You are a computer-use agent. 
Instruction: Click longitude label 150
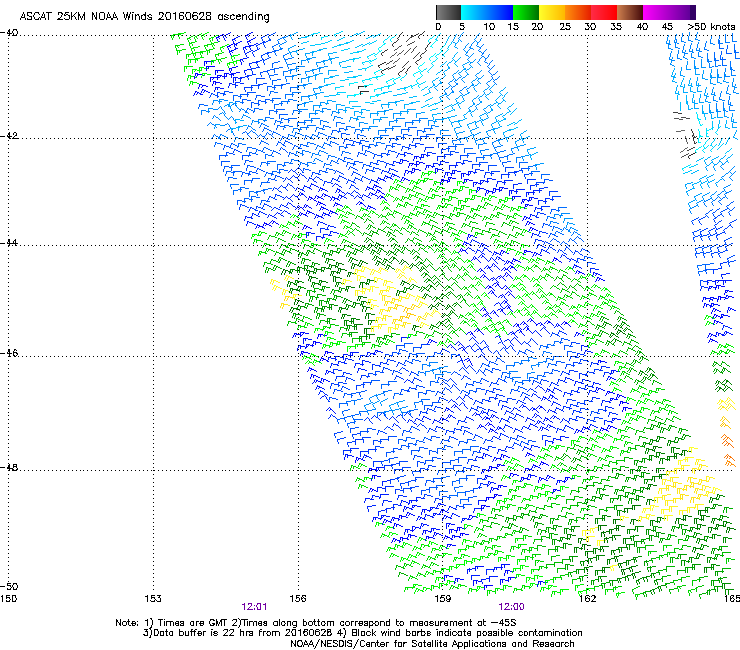[x=8, y=599]
